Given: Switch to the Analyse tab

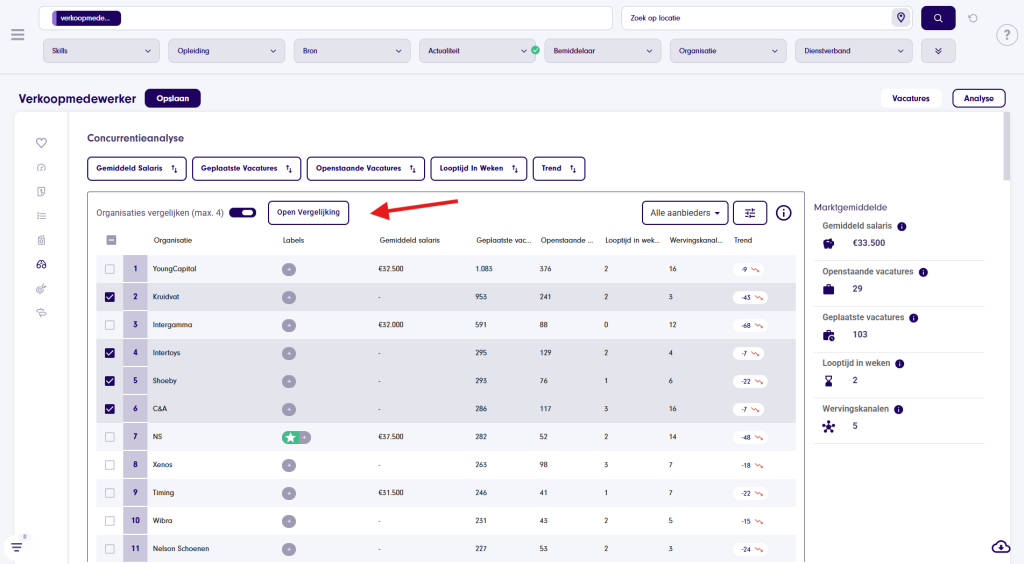Looking at the screenshot, I should [978, 98].
